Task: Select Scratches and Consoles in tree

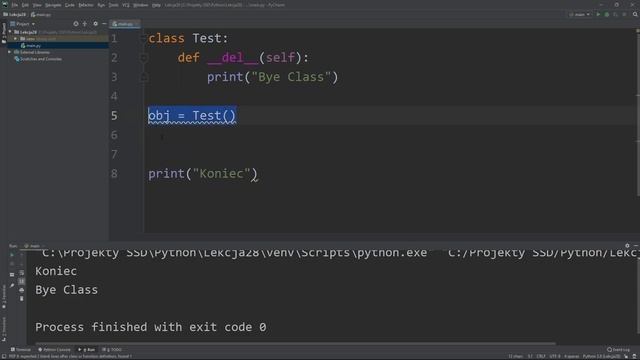Action: coord(38,59)
